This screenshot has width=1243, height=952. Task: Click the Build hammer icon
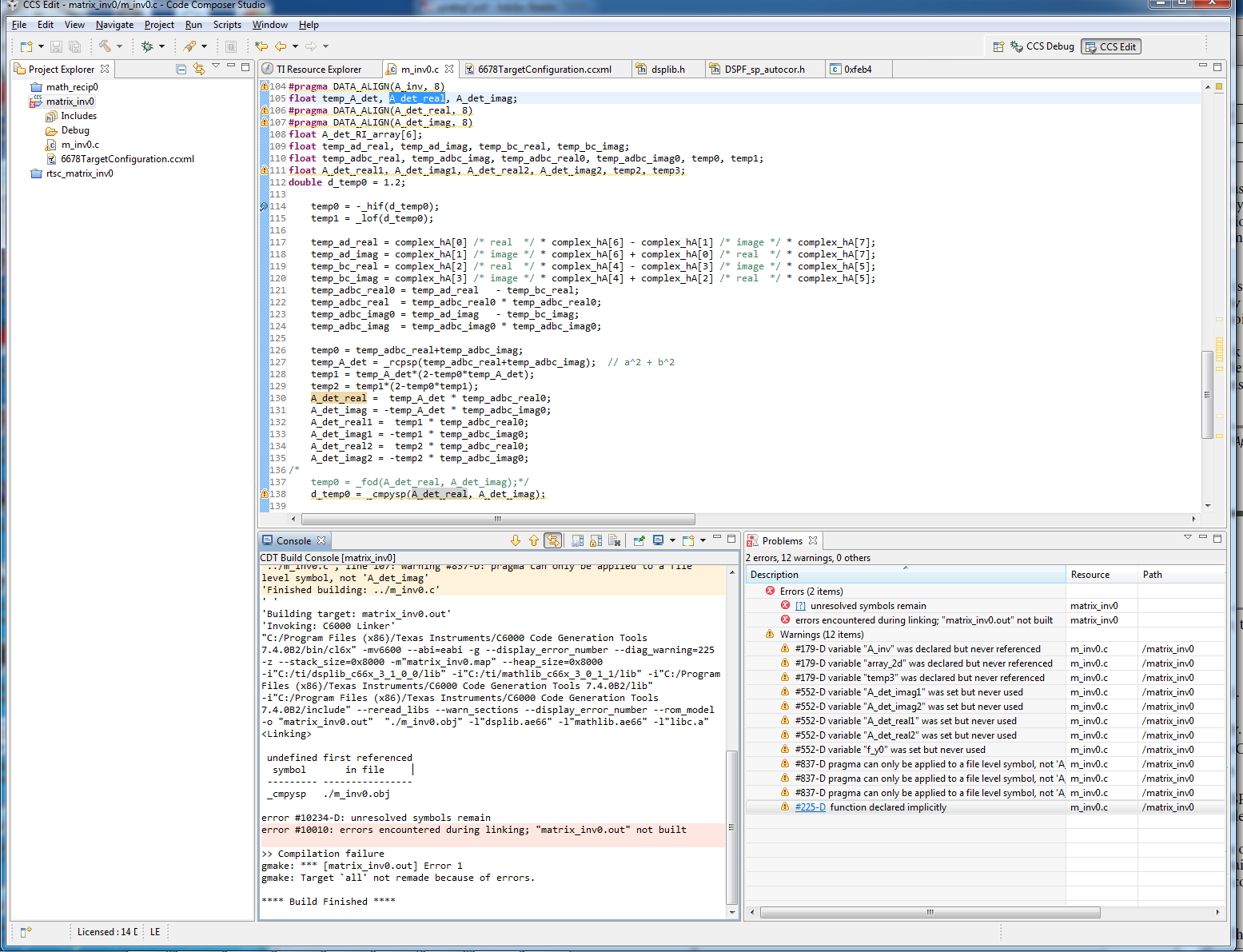[x=104, y=46]
